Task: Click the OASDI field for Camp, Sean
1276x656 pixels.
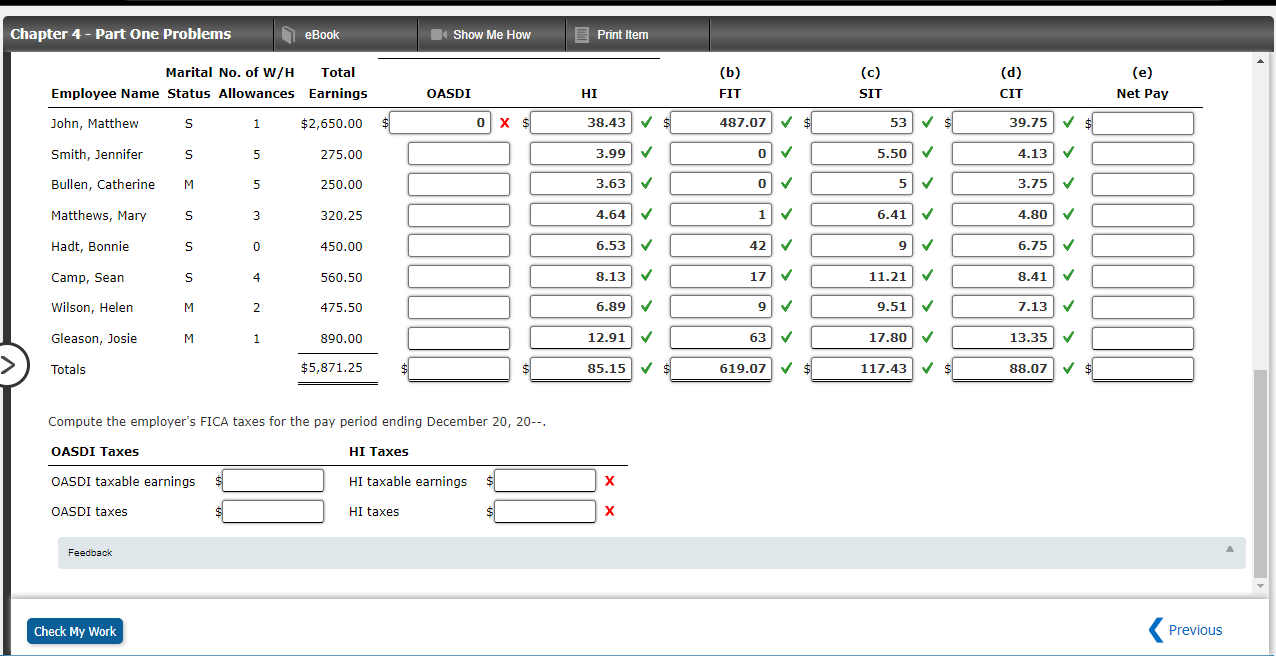Action: [459, 277]
